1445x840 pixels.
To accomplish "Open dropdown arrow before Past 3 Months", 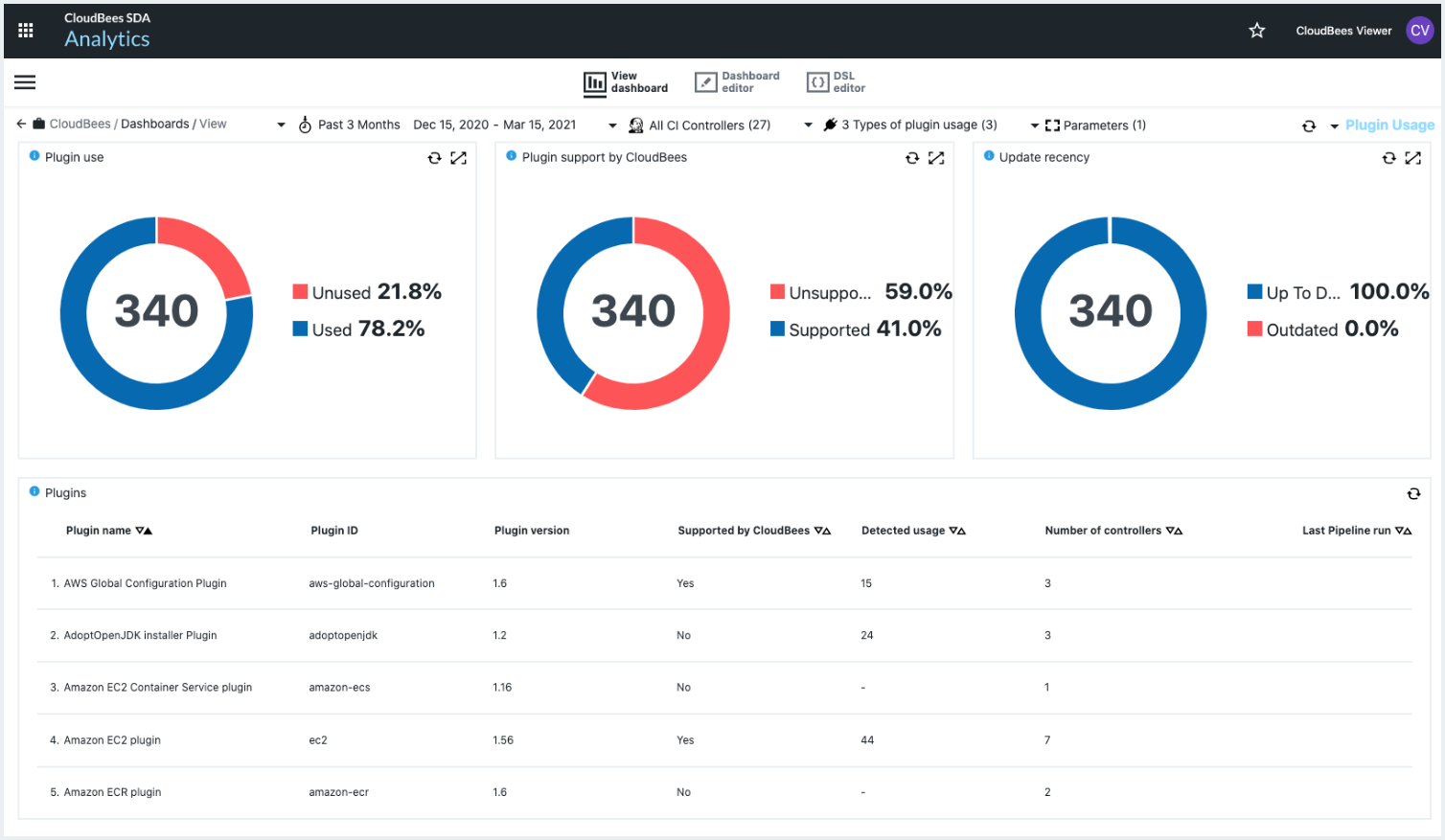I will tap(281, 125).
